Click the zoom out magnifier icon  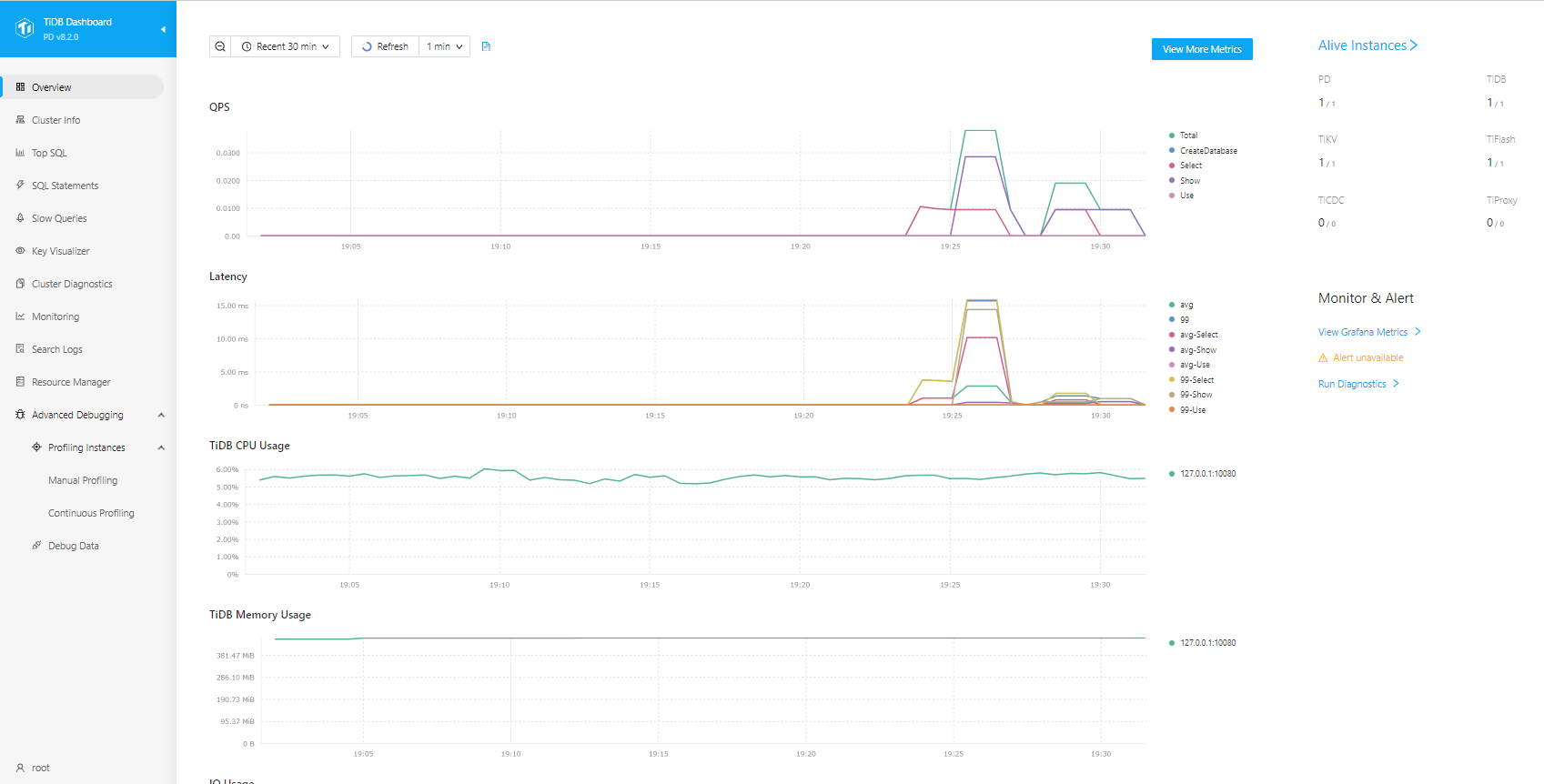click(220, 46)
